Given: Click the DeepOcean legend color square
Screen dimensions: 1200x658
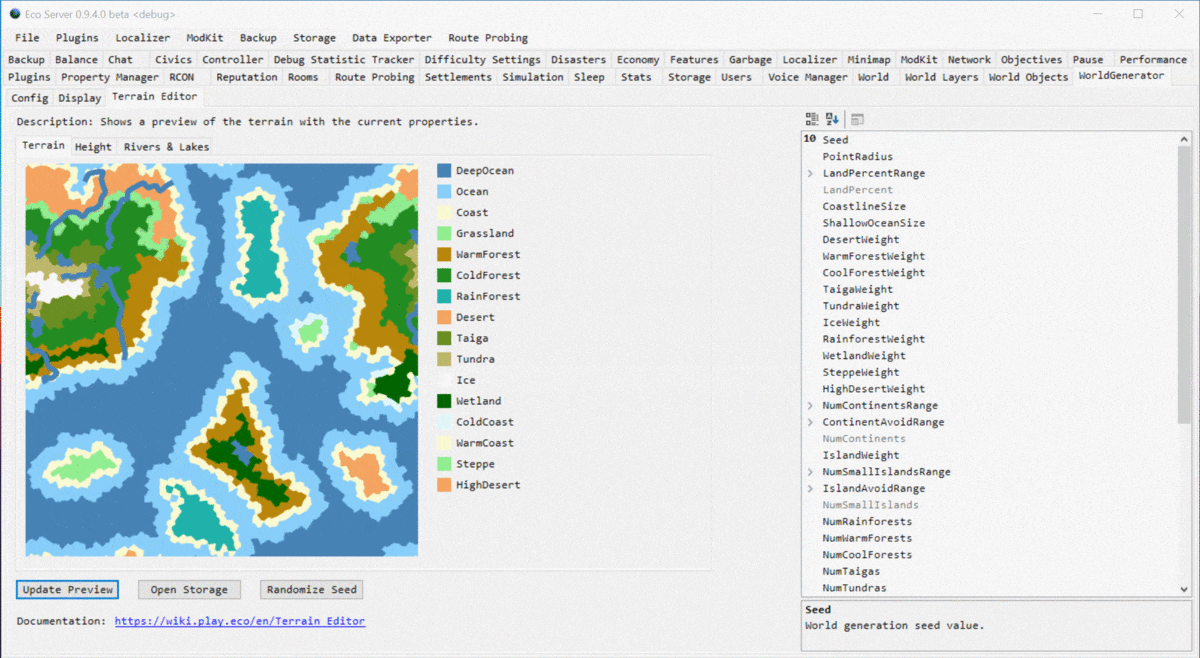Looking at the screenshot, I should pos(444,171).
